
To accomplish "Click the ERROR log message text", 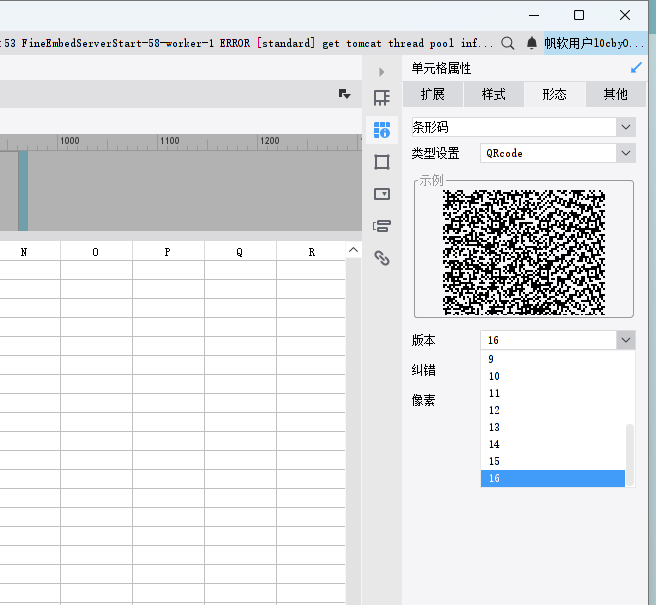I will [247, 43].
